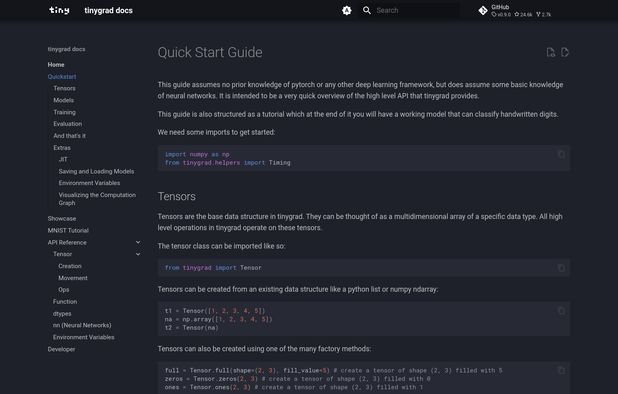Toggle the light/dark theme icon
Screen dimensions: 618x394
point(346,11)
